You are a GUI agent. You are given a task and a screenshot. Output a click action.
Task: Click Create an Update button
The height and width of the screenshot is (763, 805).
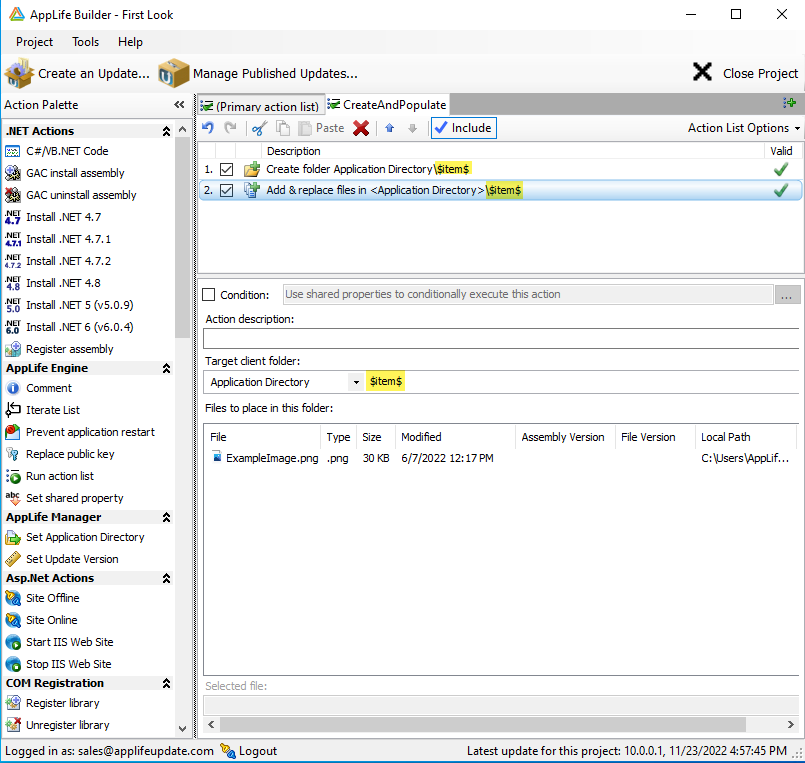[x=78, y=74]
